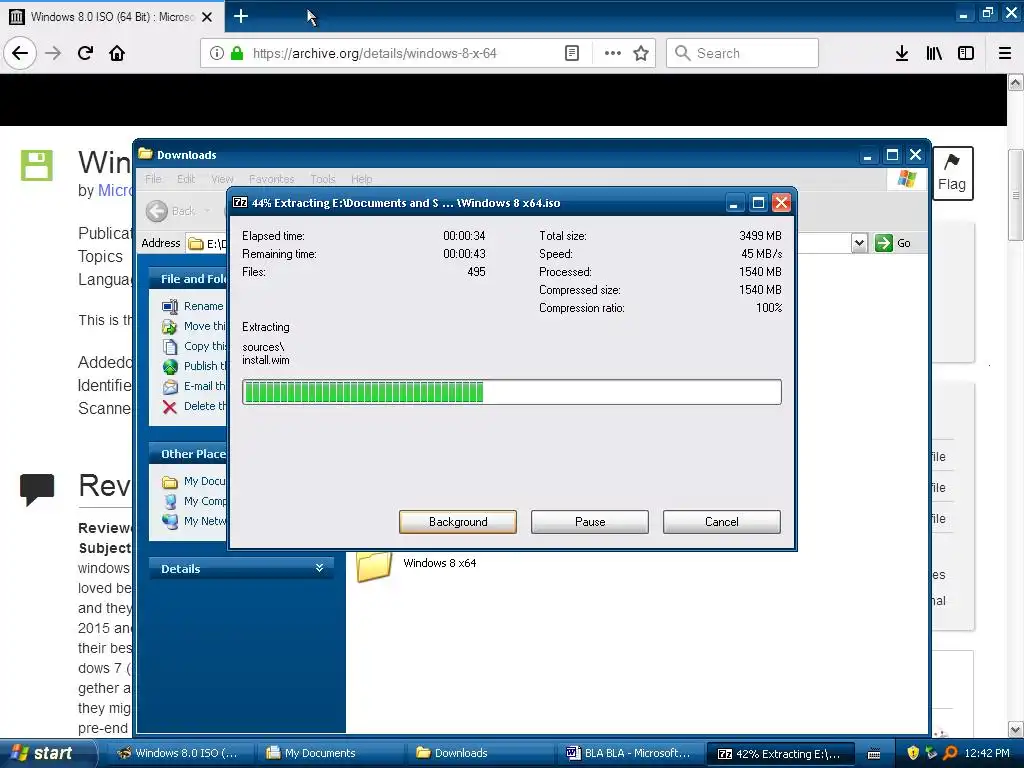
Task: Open My Documents under Other Places
Action: click(x=194, y=481)
